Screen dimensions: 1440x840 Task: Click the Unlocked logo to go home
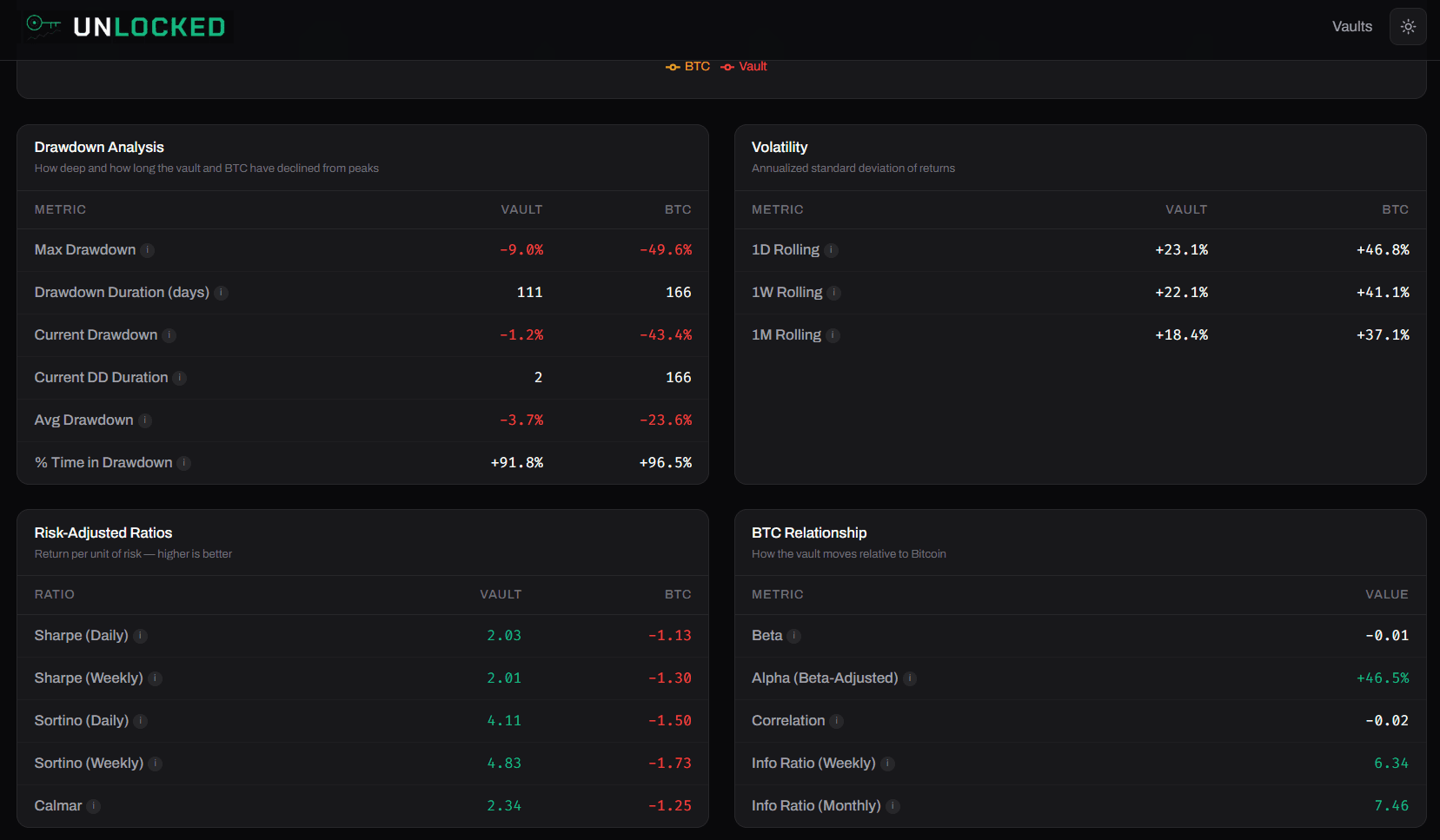pyautogui.click(x=127, y=27)
